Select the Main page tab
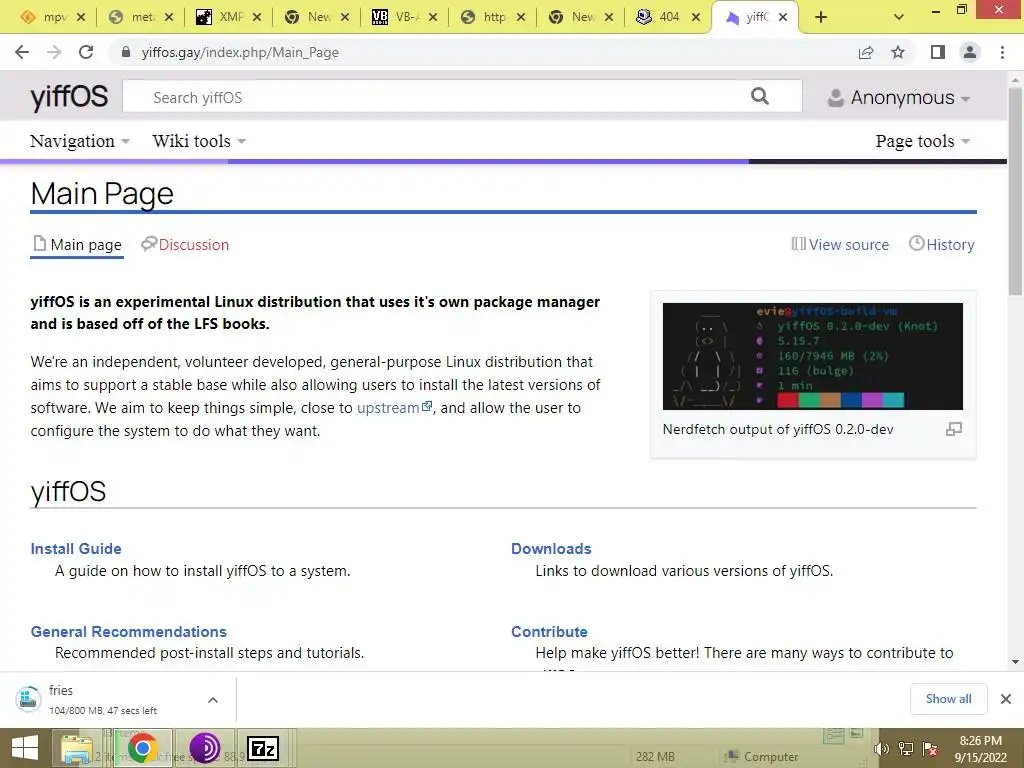Viewport: 1024px width, 768px height. click(77, 245)
